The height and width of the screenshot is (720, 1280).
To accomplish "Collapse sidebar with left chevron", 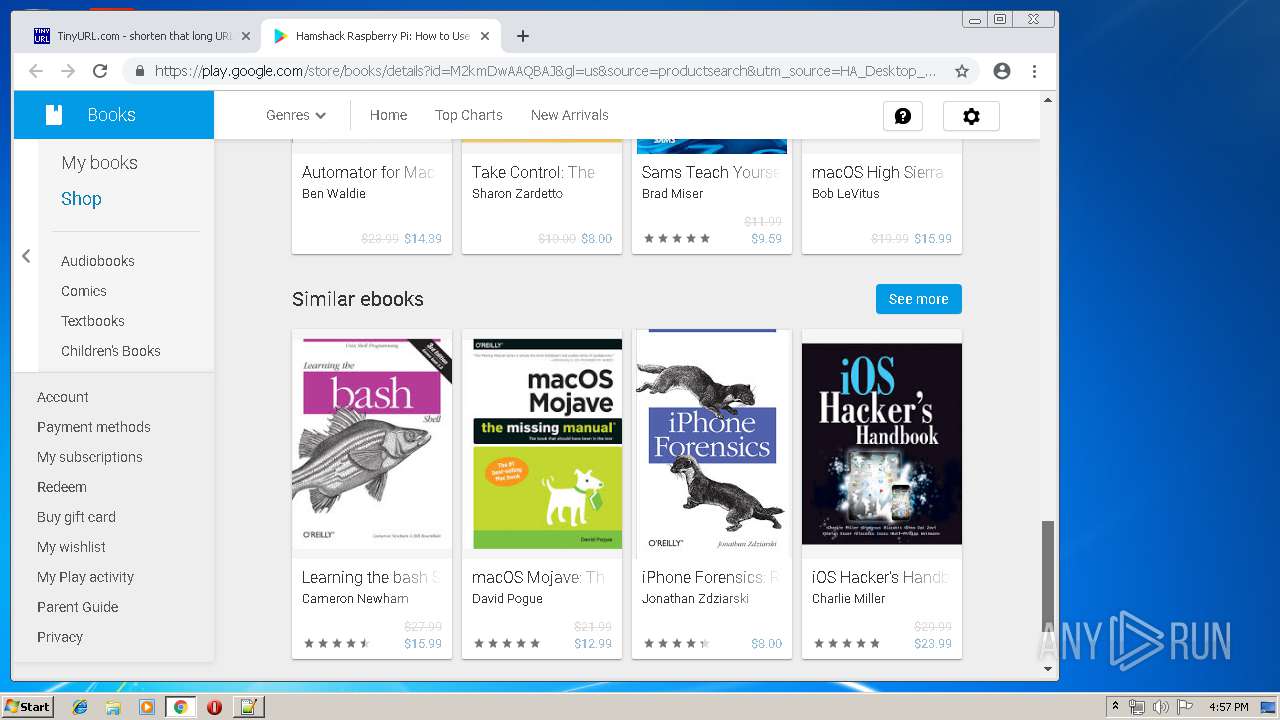I will click(x=27, y=256).
